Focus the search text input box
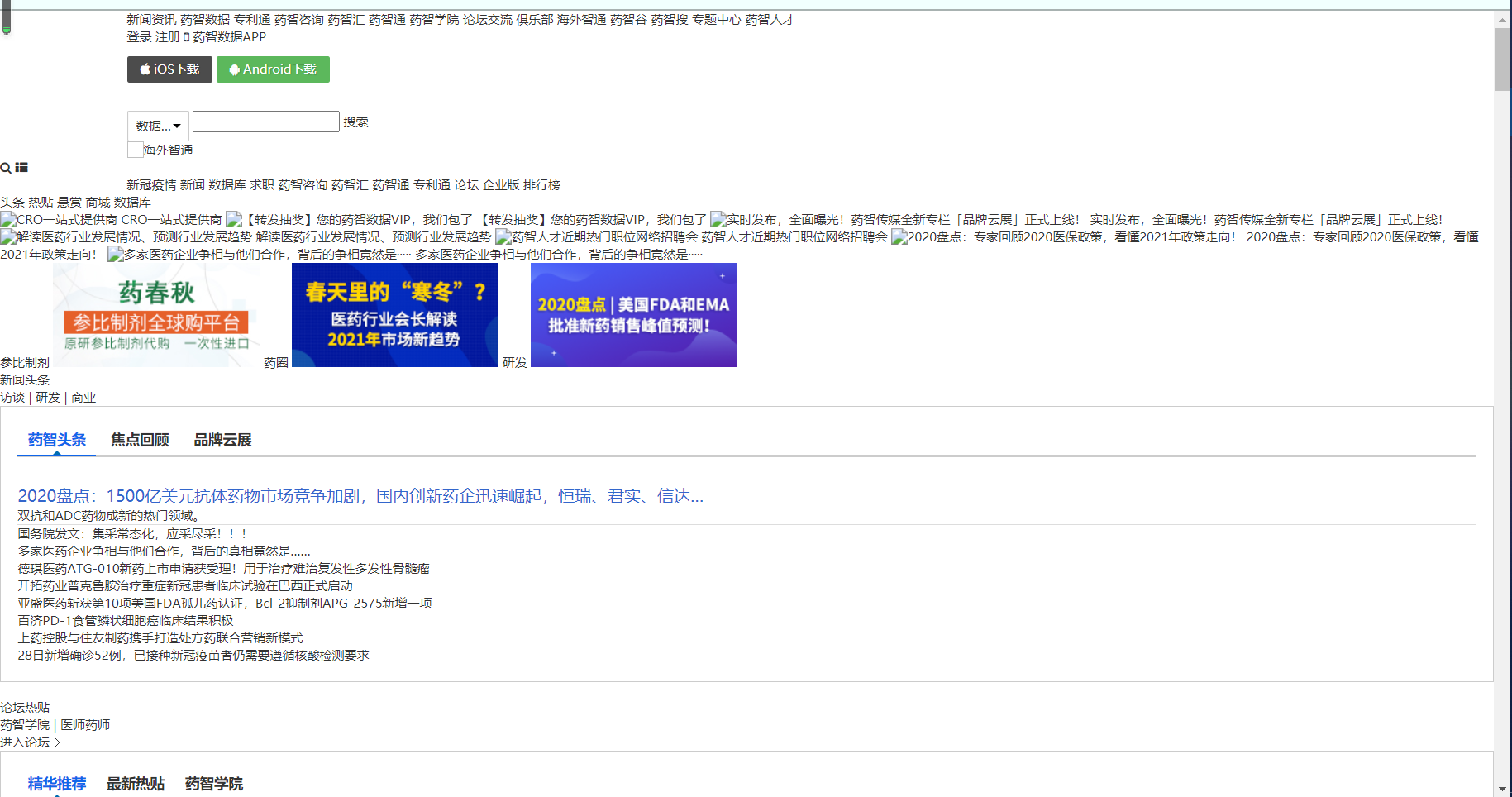The height and width of the screenshot is (797, 1512). click(x=266, y=122)
